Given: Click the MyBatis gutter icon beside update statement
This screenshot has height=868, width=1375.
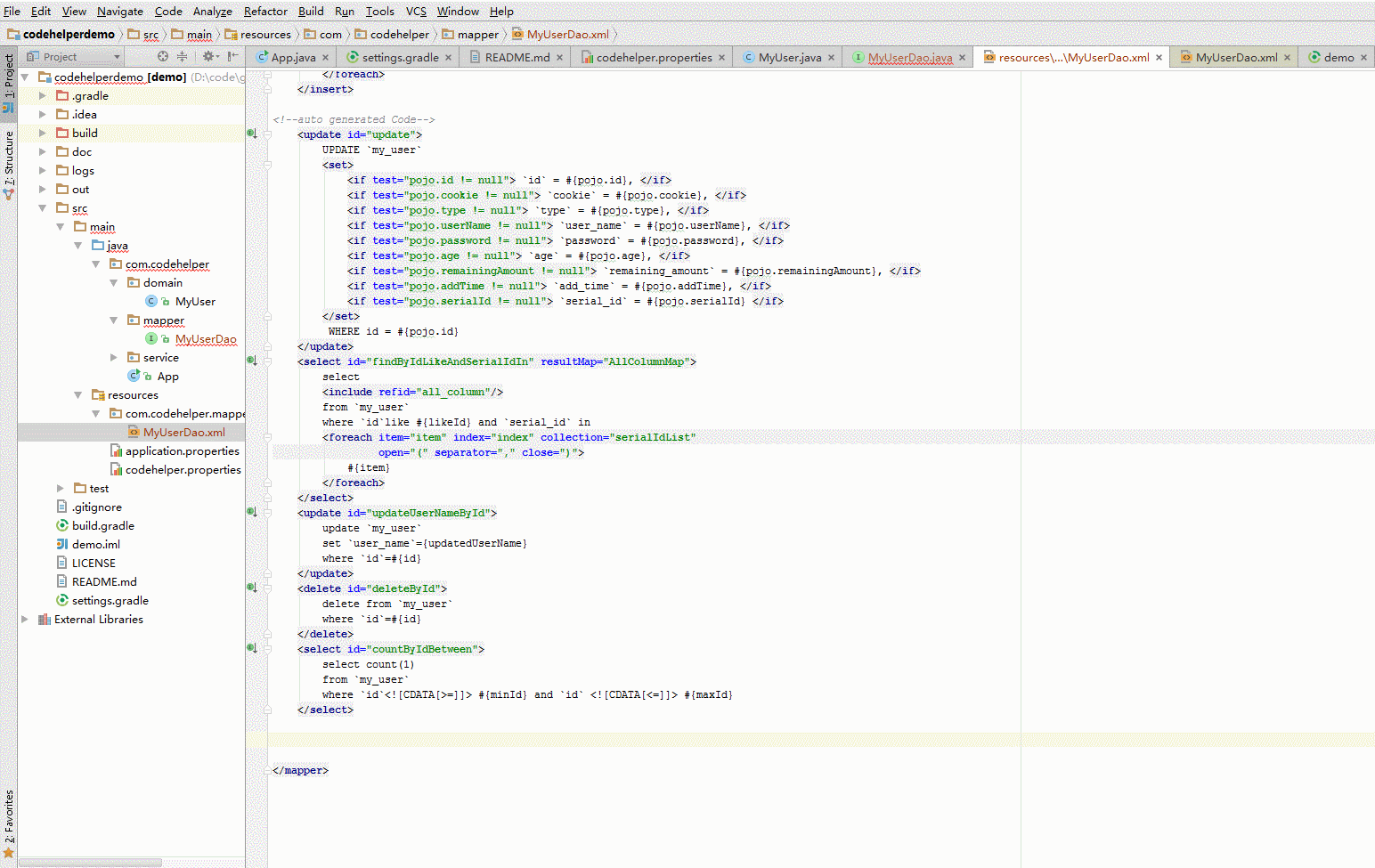Looking at the screenshot, I should coord(250,133).
